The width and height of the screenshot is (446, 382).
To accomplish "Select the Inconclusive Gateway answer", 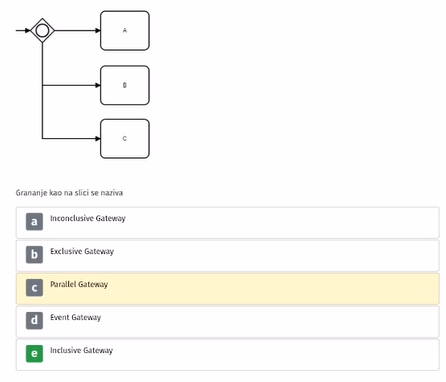I will click(227, 222).
